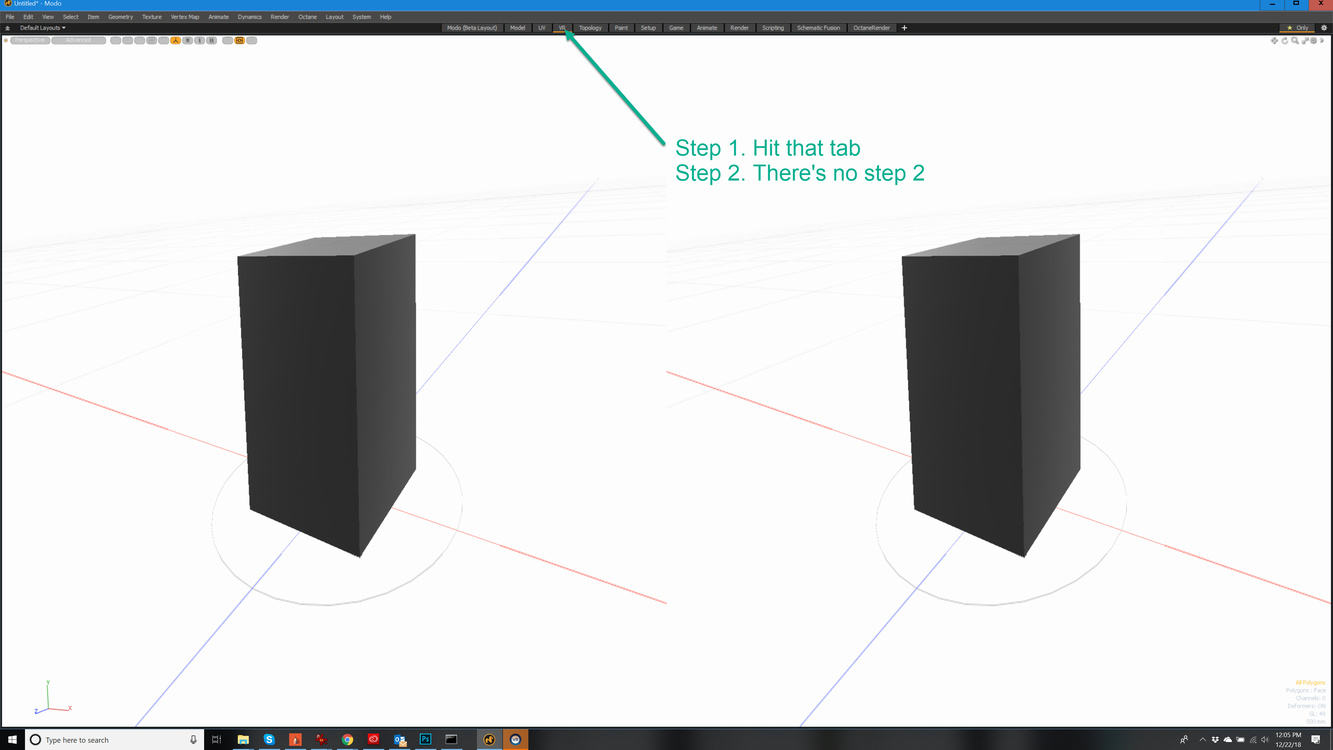Open Task View from the taskbar
The width and height of the screenshot is (1333, 750).
[216, 740]
